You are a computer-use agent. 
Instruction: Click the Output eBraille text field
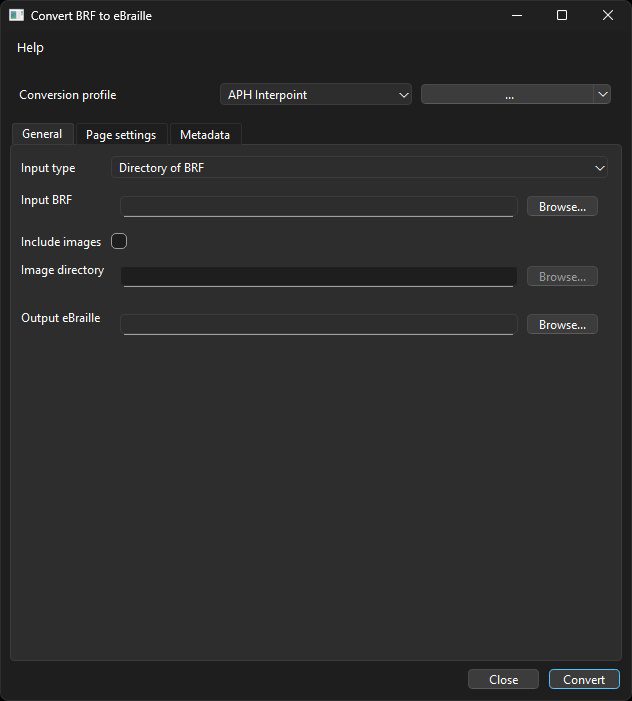coord(318,324)
